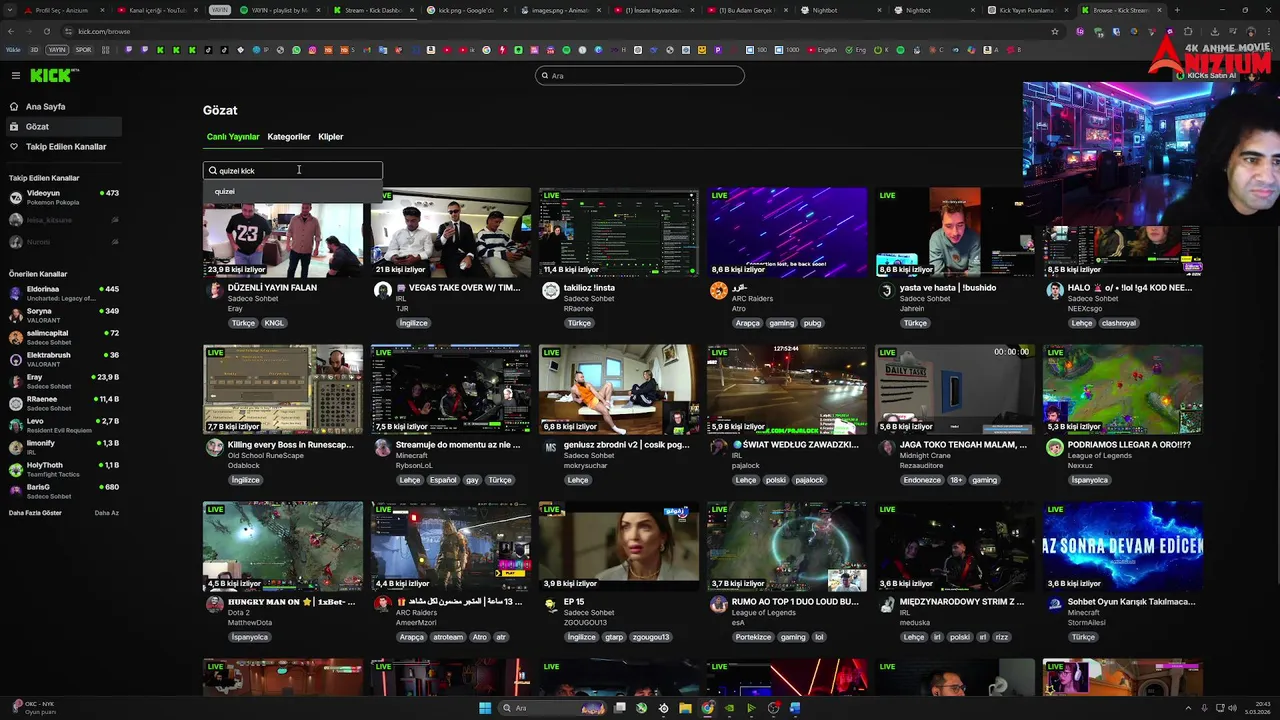Click Atro channel avatar icon
The width and height of the screenshot is (1280, 720).
coord(718,290)
